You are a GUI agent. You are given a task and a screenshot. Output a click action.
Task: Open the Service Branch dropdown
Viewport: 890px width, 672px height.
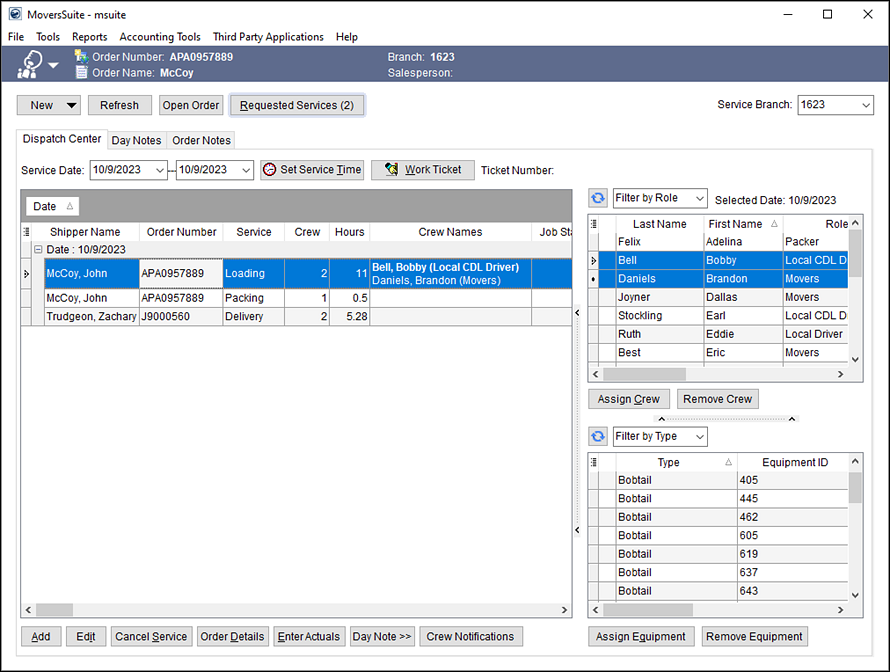click(x=866, y=104)
